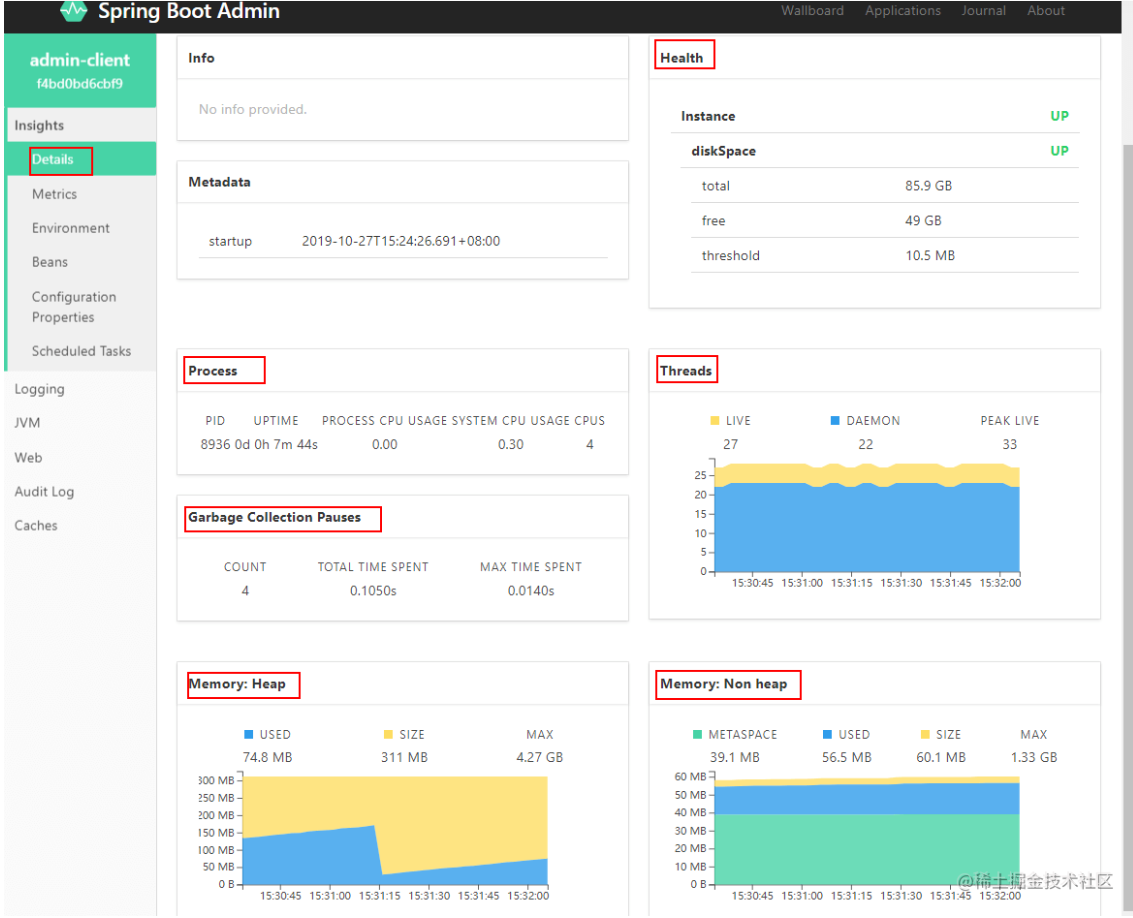Click the No info provided text
The height and width of the screenshot is (918, 1133).
(253, 109)
